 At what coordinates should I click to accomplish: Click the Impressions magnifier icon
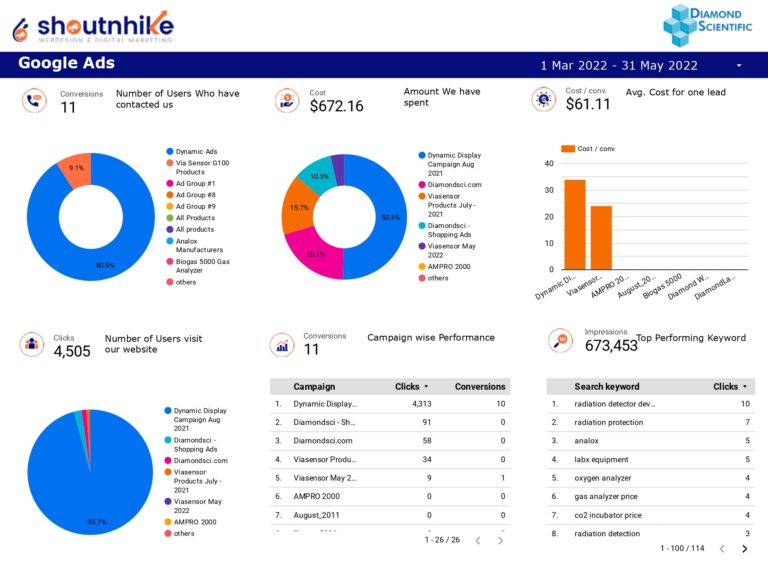pyautogui.click(x=561, y=341)
